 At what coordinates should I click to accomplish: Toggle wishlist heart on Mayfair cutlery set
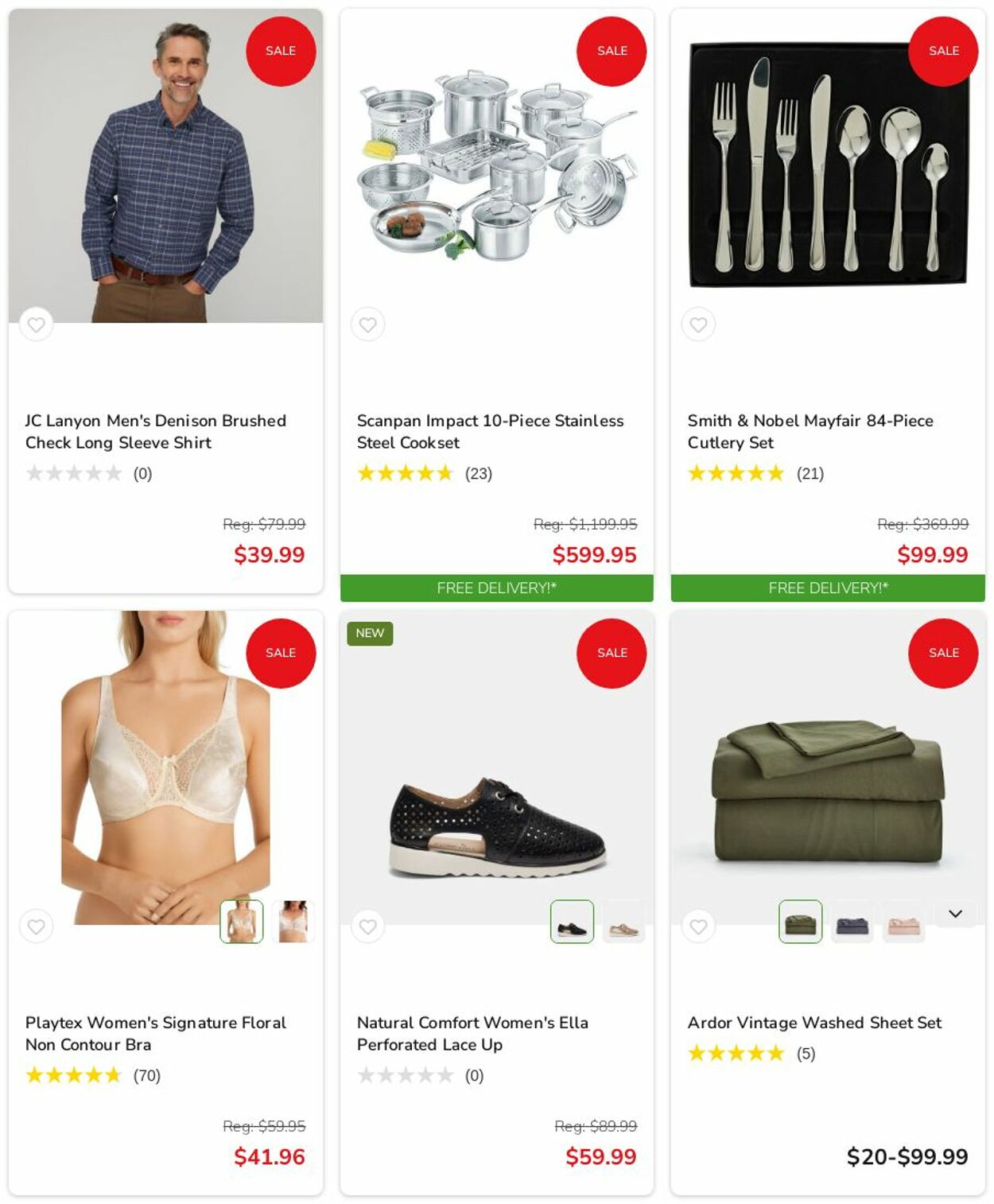point(698,324)
